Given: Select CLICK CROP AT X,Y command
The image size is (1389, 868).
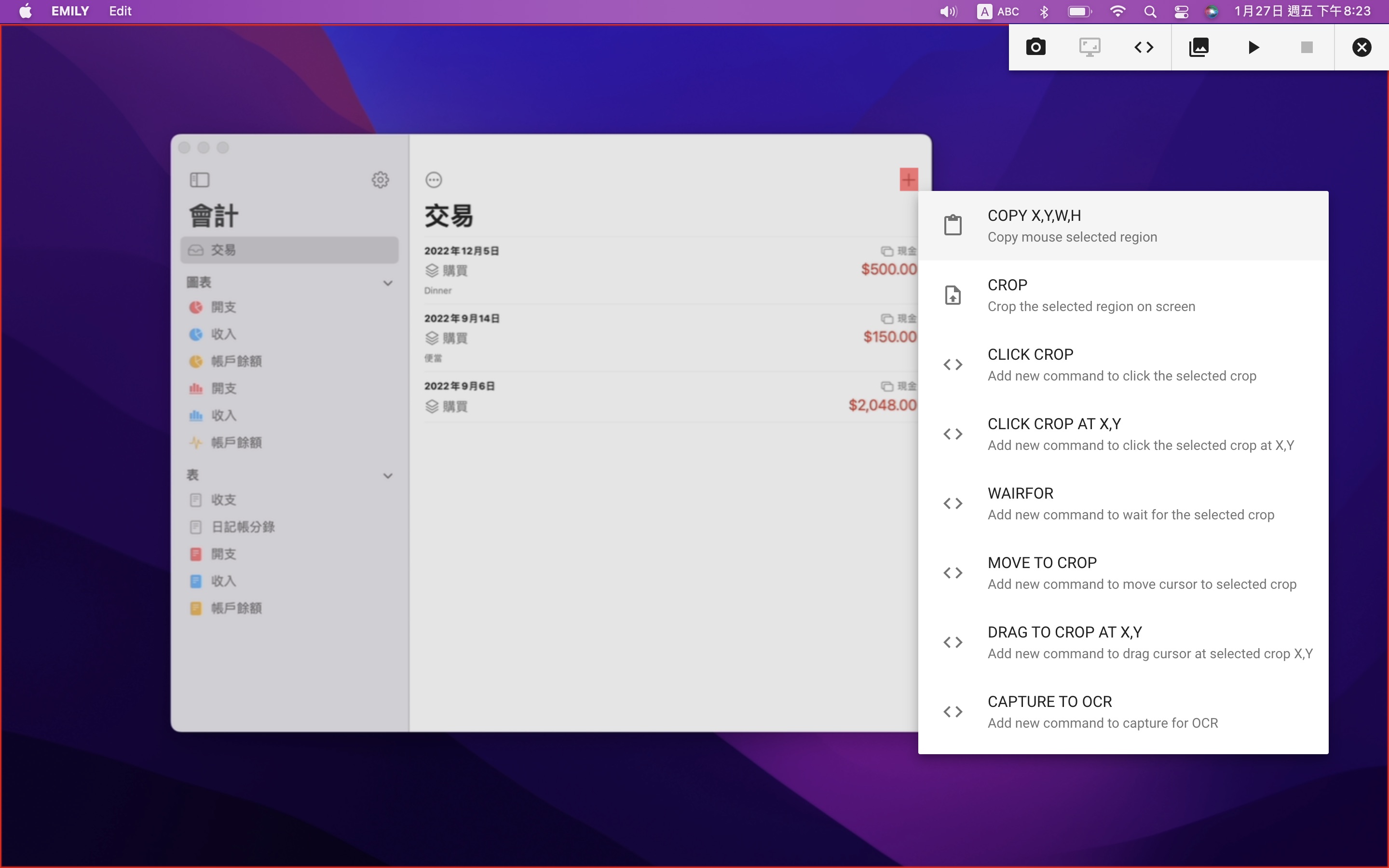Looking at the screenshot, I should (1123, 434).
